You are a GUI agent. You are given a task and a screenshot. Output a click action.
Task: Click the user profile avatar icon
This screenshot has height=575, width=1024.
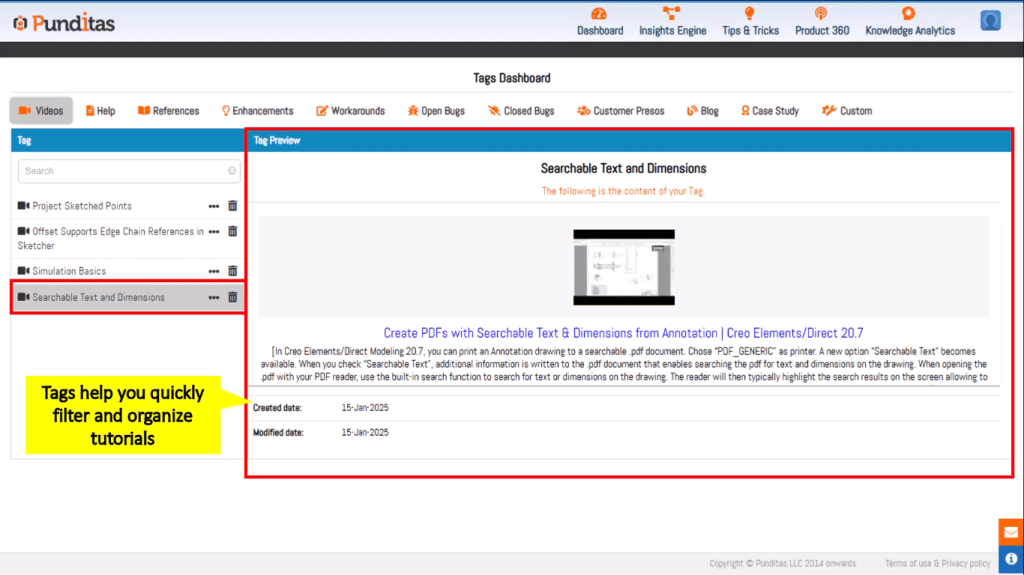pos(990,20)
